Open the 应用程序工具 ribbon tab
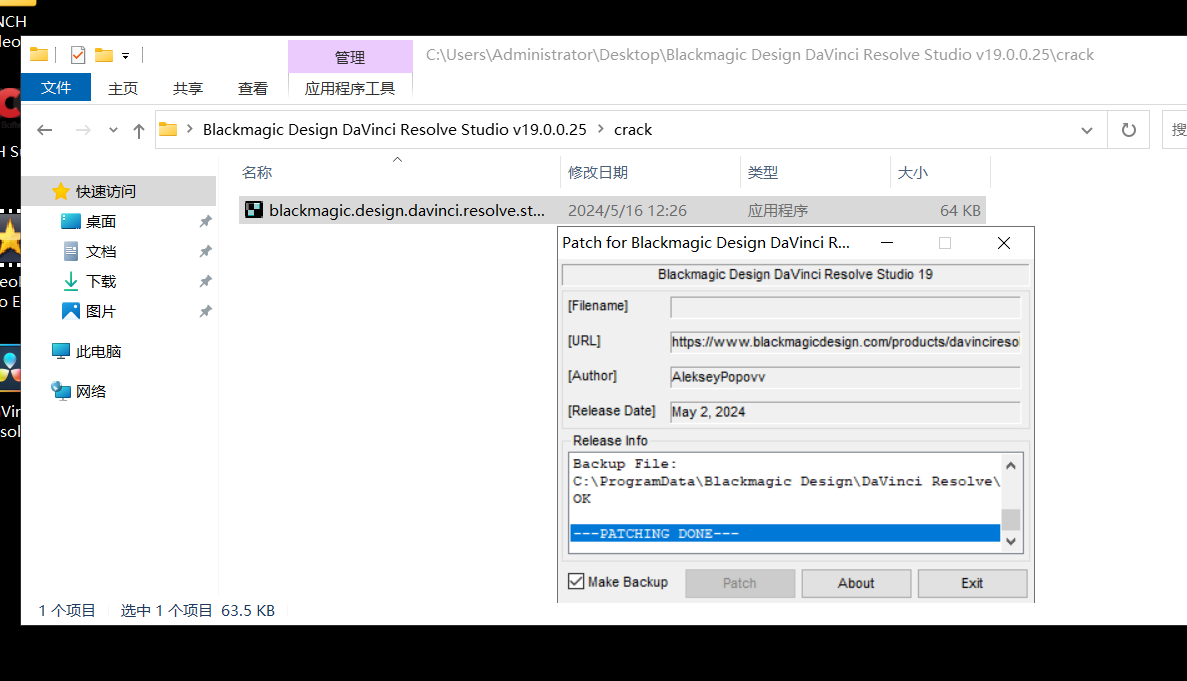This screenshot has width=1187, height=681. [x=350, y=89]
